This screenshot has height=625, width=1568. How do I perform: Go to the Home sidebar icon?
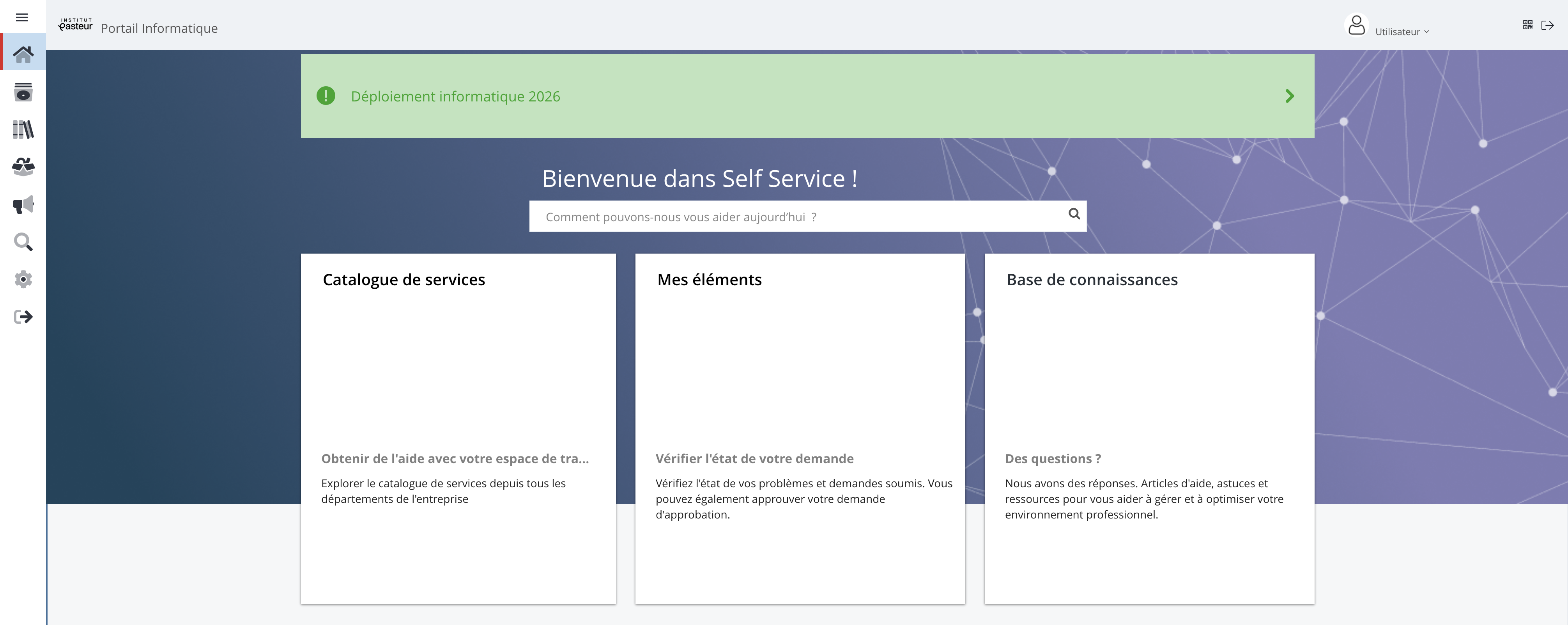pos(23,54)
